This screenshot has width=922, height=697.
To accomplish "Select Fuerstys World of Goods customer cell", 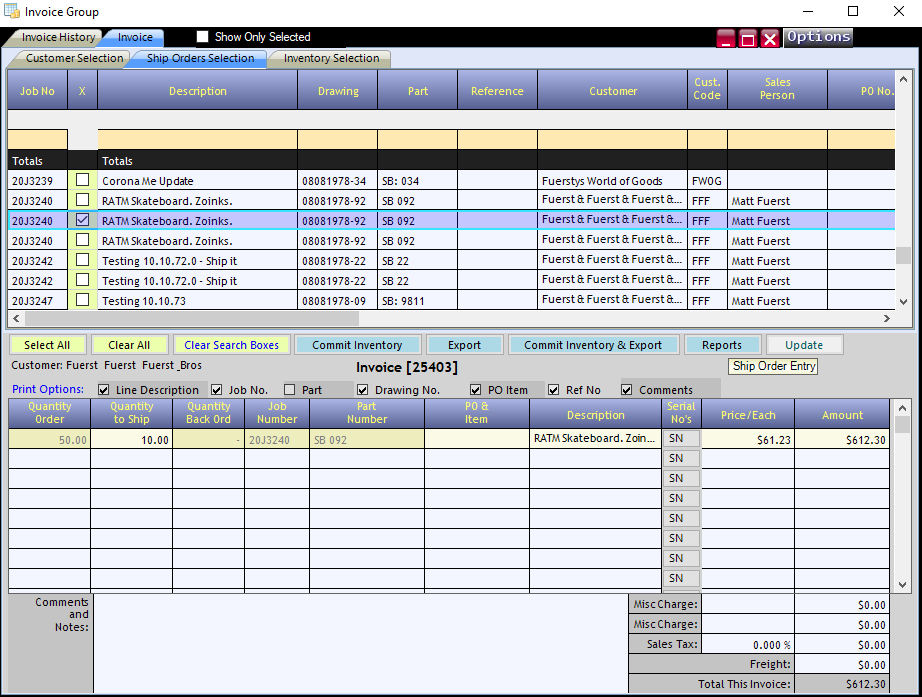I will [613, 181].
